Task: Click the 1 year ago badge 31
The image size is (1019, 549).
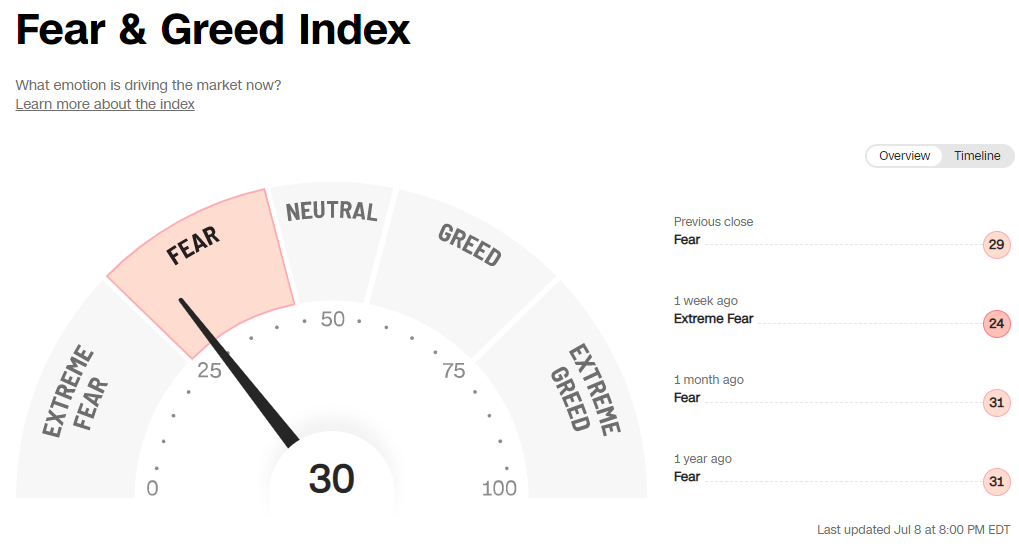Action: [x=996, y=482]
